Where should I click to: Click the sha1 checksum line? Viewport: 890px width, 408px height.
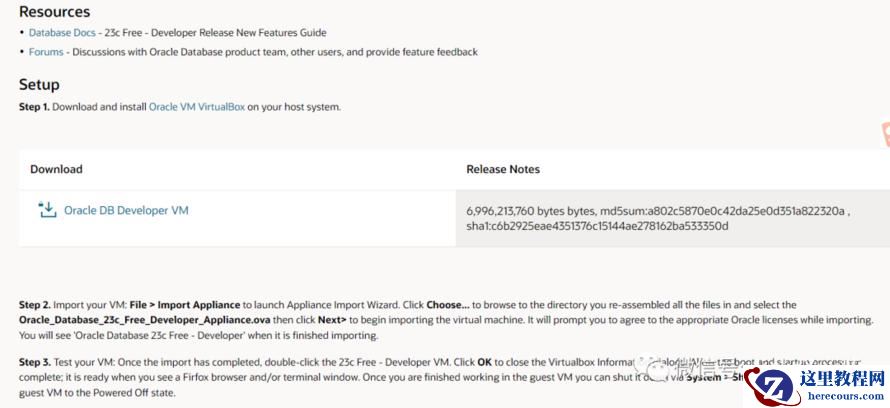pos(598,226)
